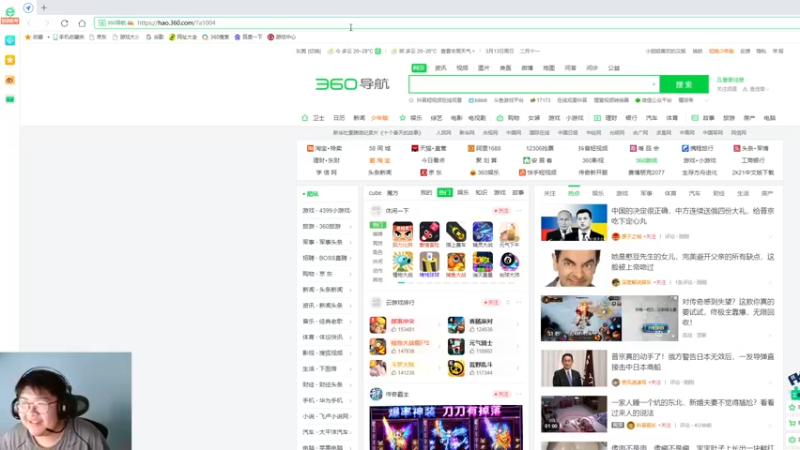Open the 游戏中心 bookmark

tap(282, 37)
